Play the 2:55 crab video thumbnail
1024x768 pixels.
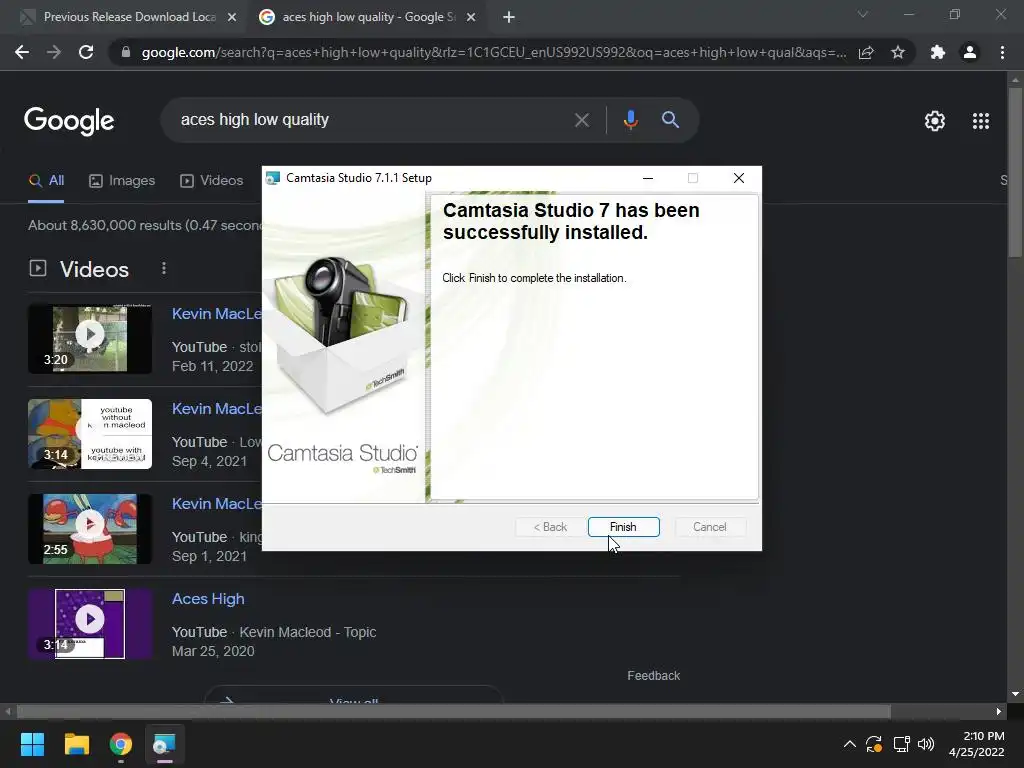click(90, 529)
